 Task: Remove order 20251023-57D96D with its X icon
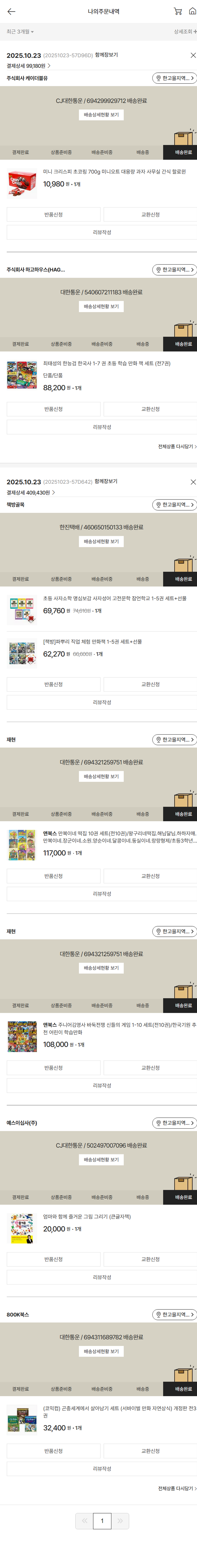point(193,55)
